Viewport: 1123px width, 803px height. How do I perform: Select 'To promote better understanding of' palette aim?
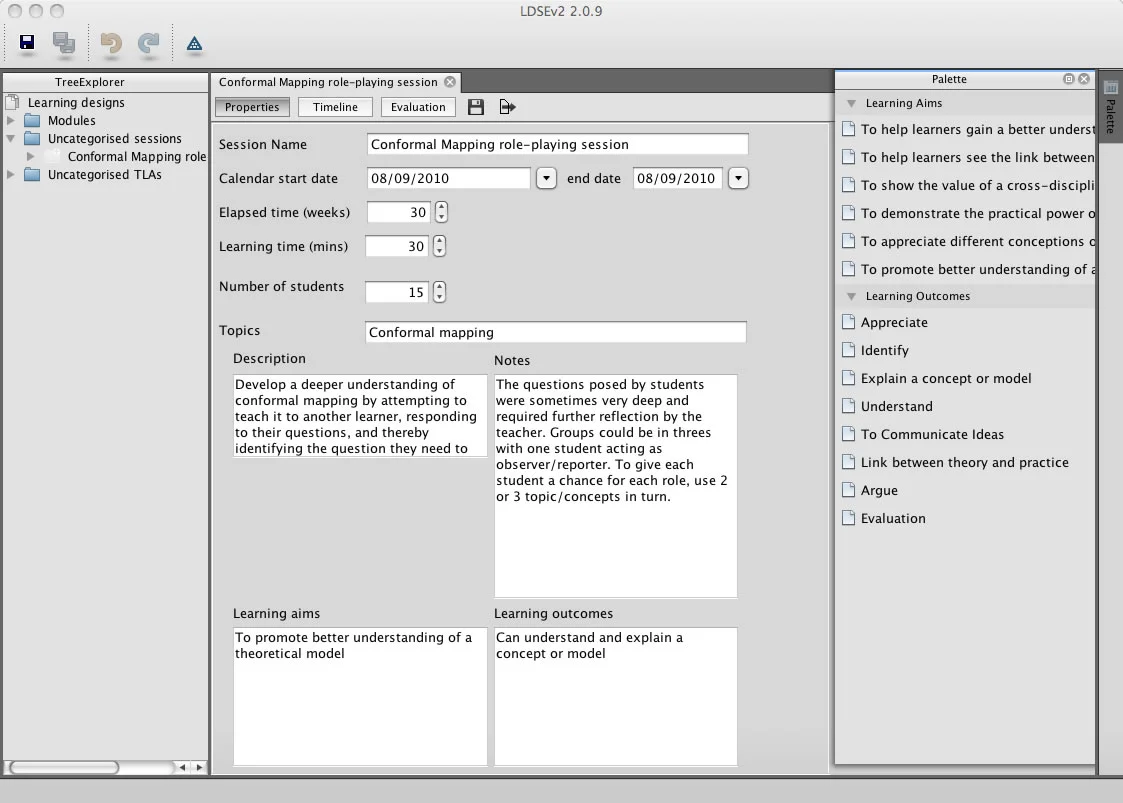(968, 269)
